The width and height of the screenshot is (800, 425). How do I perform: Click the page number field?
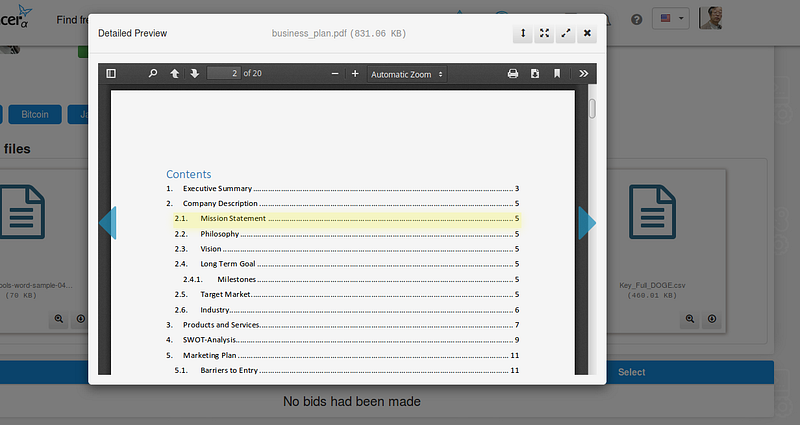[x=223, y=73]
